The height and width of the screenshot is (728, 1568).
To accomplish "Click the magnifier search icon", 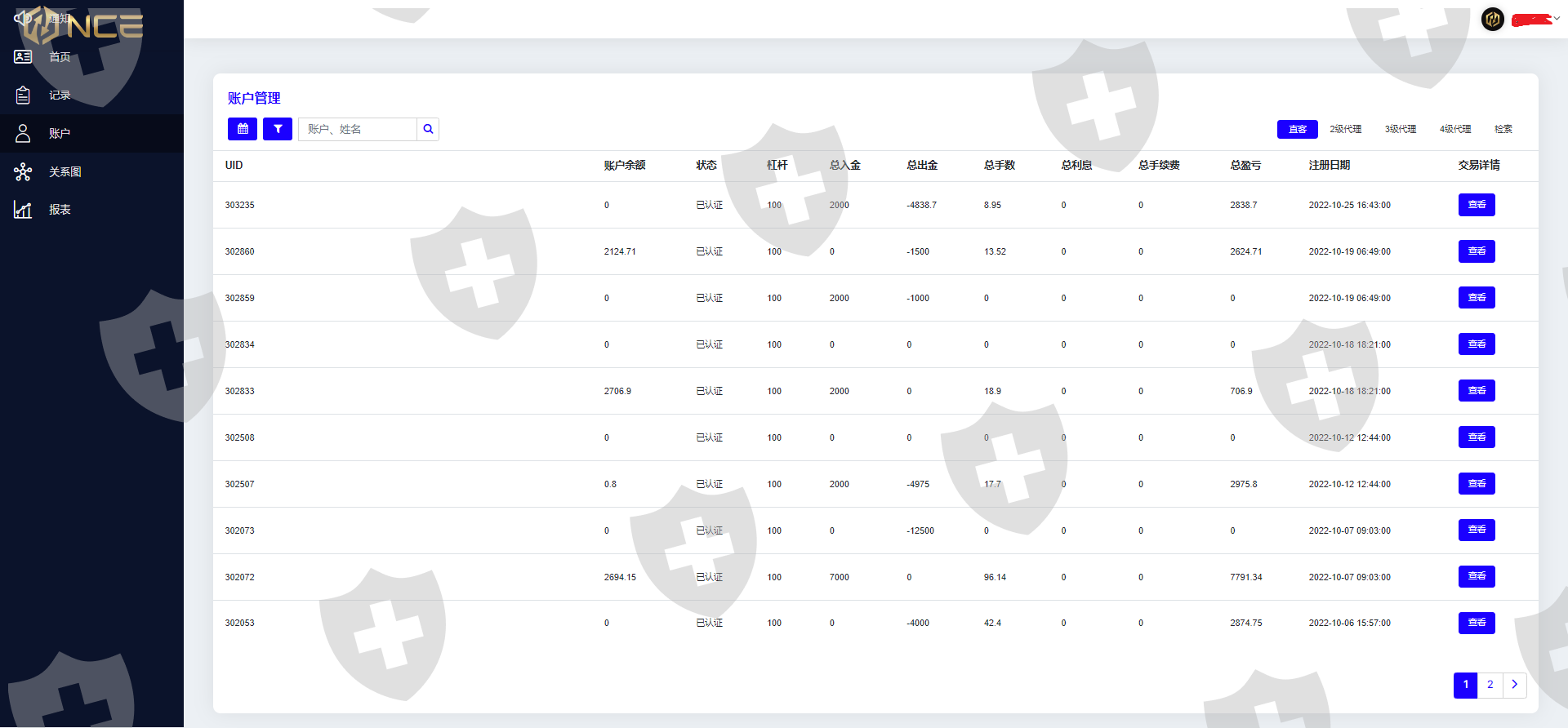I will 428,129.
